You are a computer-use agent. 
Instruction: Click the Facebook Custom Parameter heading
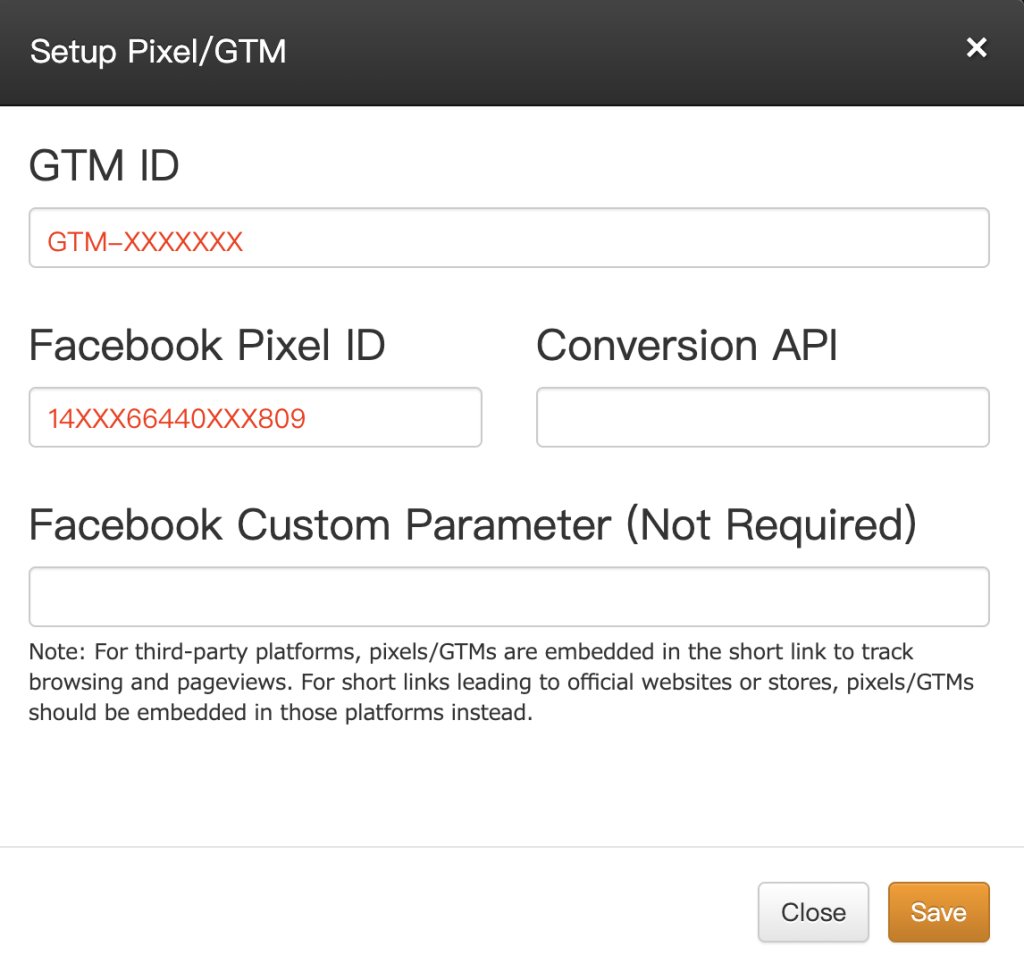point(473,524)
